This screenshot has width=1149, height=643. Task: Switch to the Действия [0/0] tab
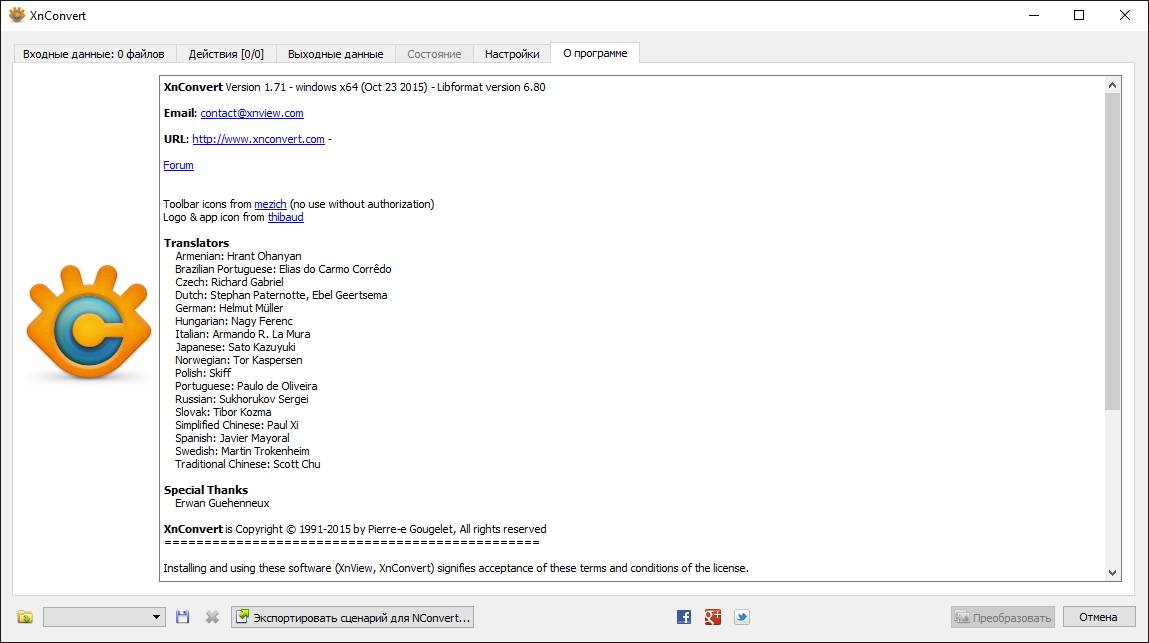(x=226, y=54)
